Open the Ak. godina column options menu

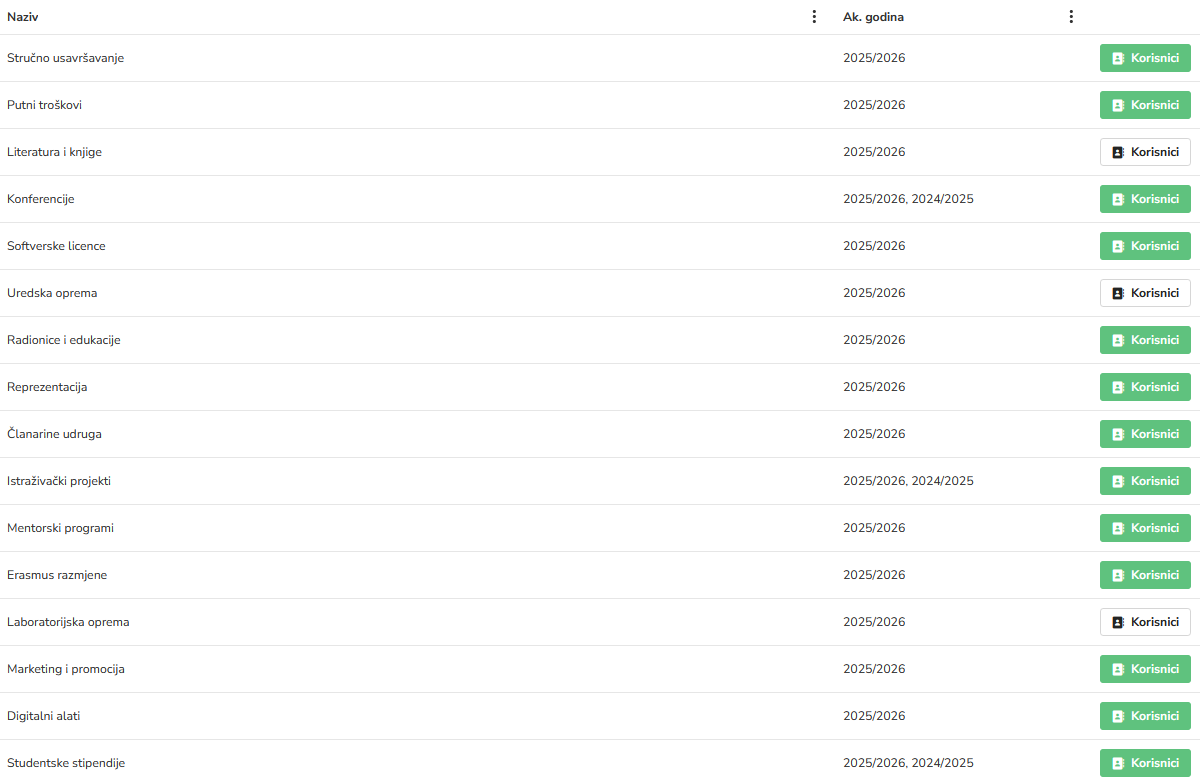pyautogui.click(x=1071, y=17)
